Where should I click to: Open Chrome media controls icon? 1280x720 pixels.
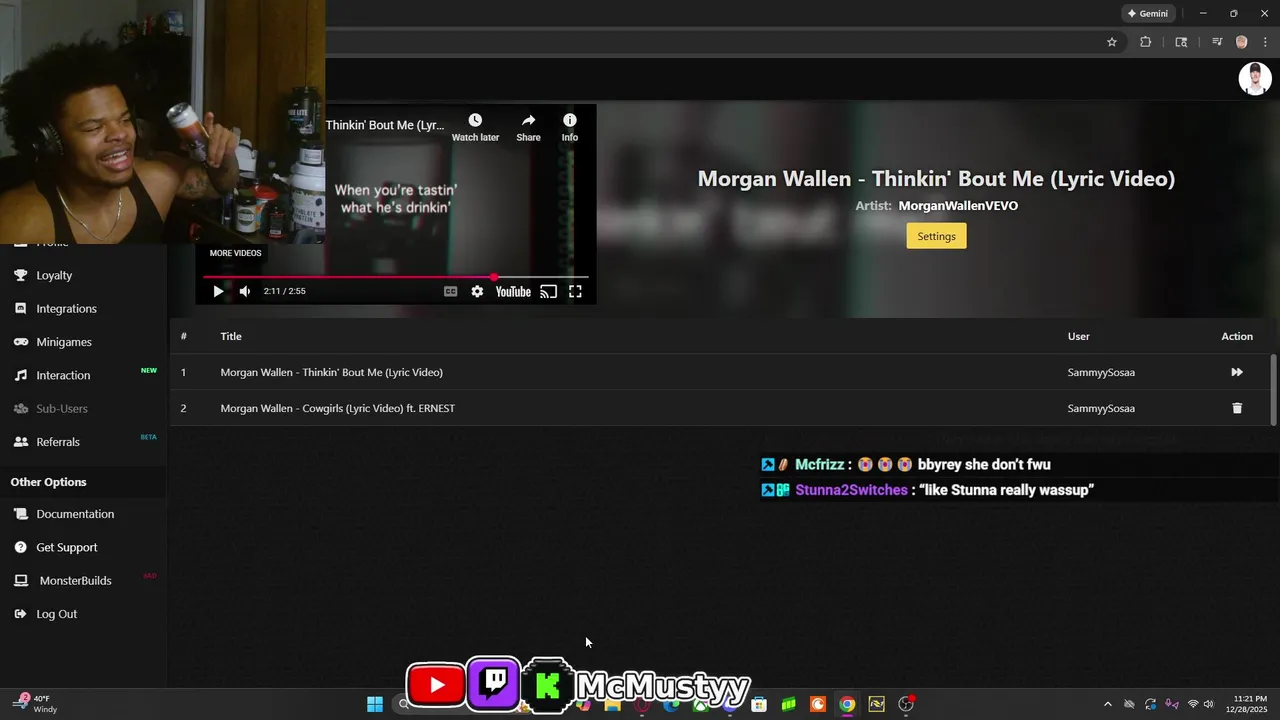tap(1217, 42)
